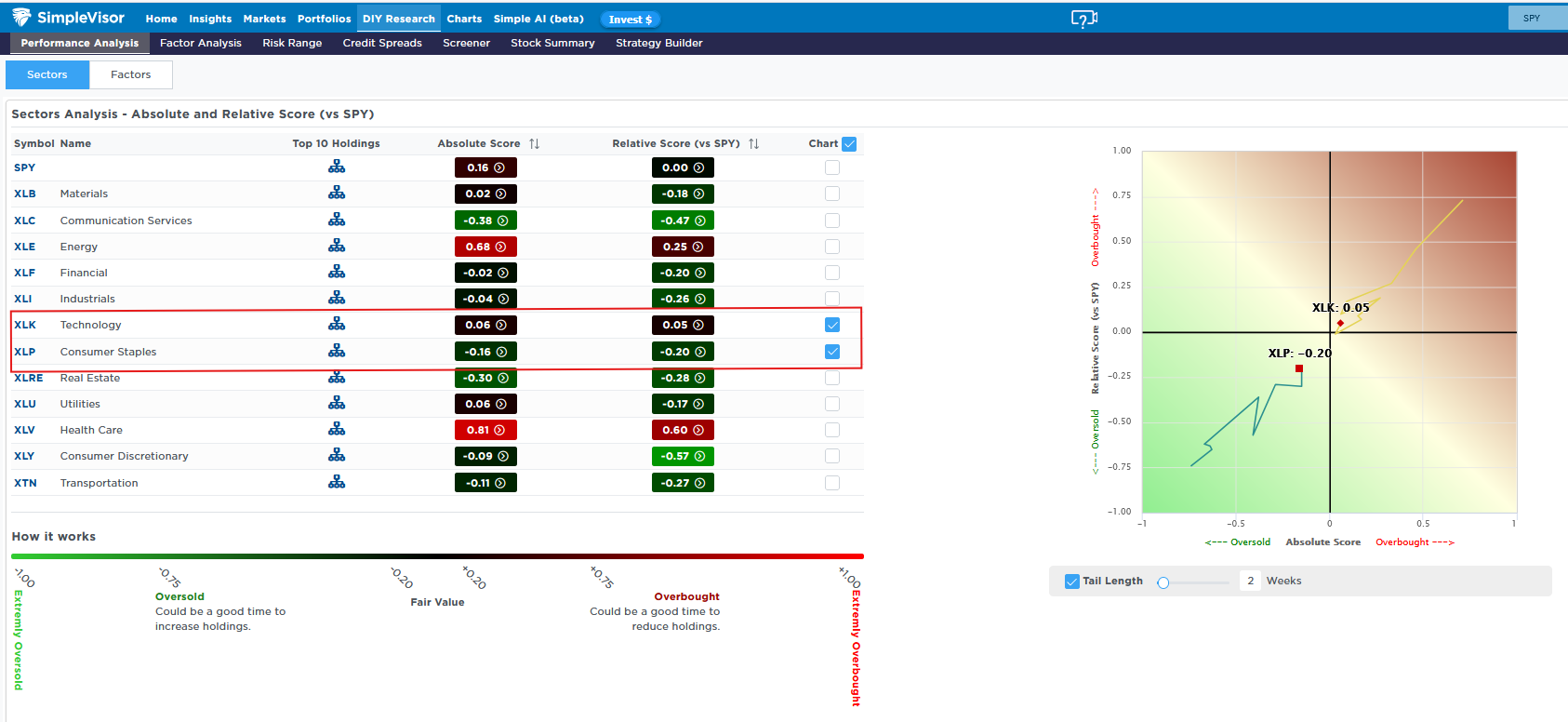Screen dimensions: 1568x722
Task: Click the help screen icon in header
Action: (x=1083, y=19)
